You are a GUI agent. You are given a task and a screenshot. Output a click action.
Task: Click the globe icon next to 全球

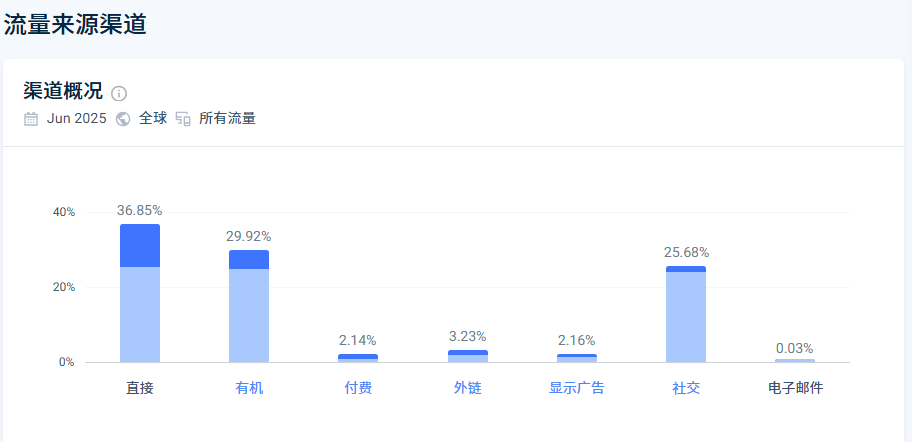[123, 119]
